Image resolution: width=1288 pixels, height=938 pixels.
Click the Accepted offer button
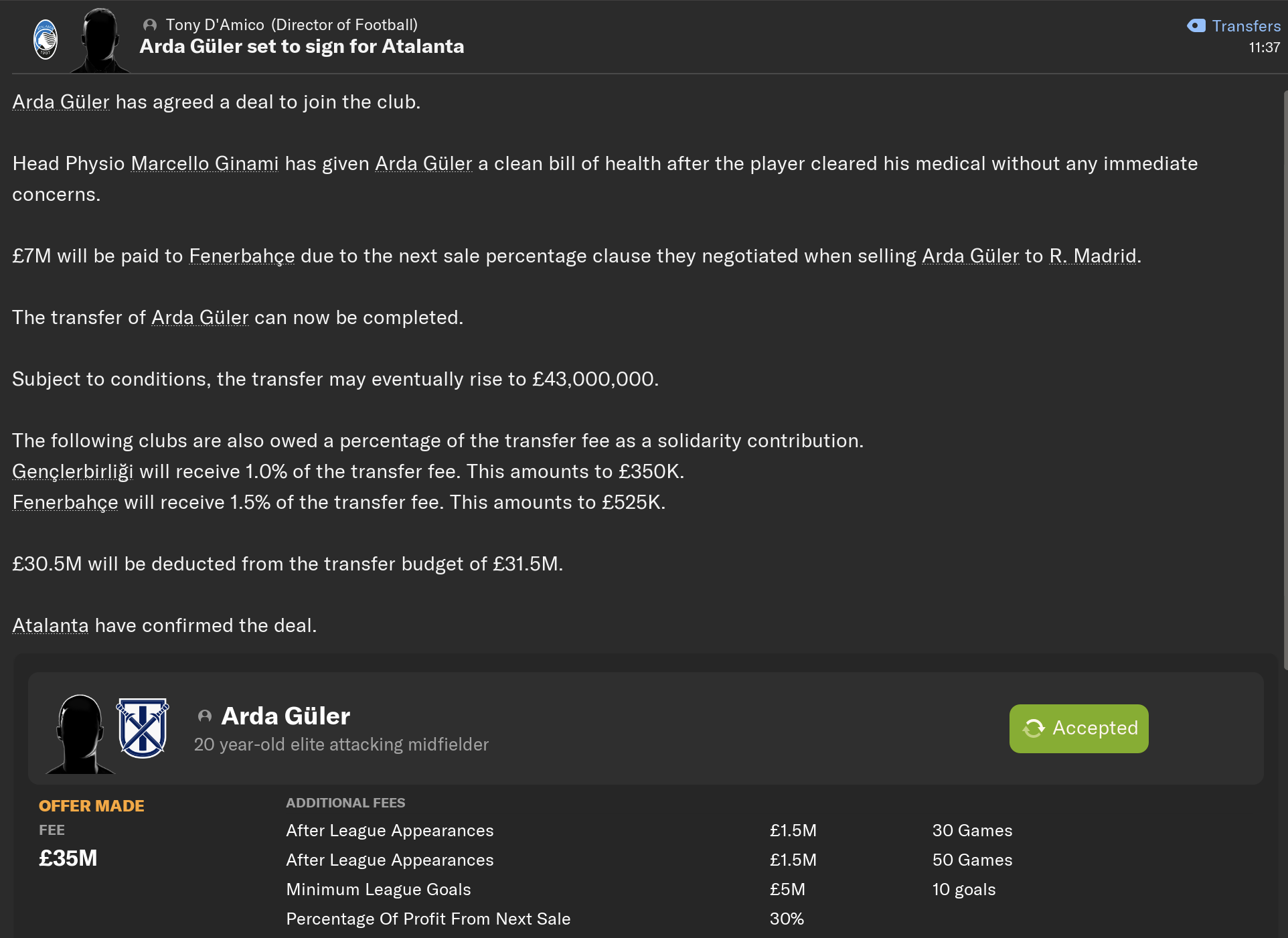pyautogui.click(x=1078, y=728)
